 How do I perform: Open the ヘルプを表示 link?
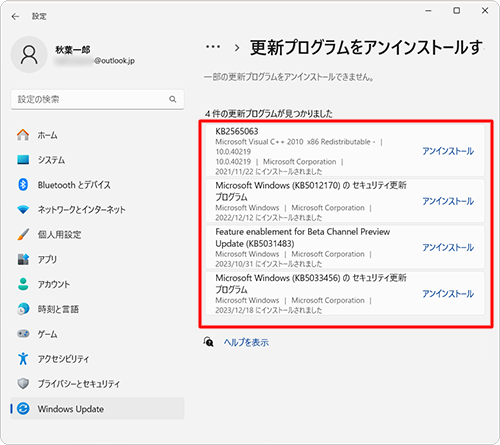(246, 342)
